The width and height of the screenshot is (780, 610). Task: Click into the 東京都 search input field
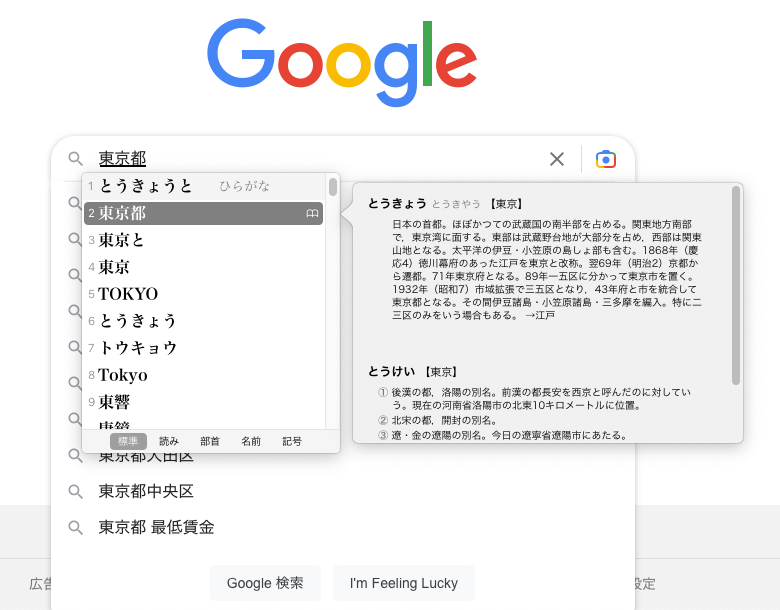318,159
